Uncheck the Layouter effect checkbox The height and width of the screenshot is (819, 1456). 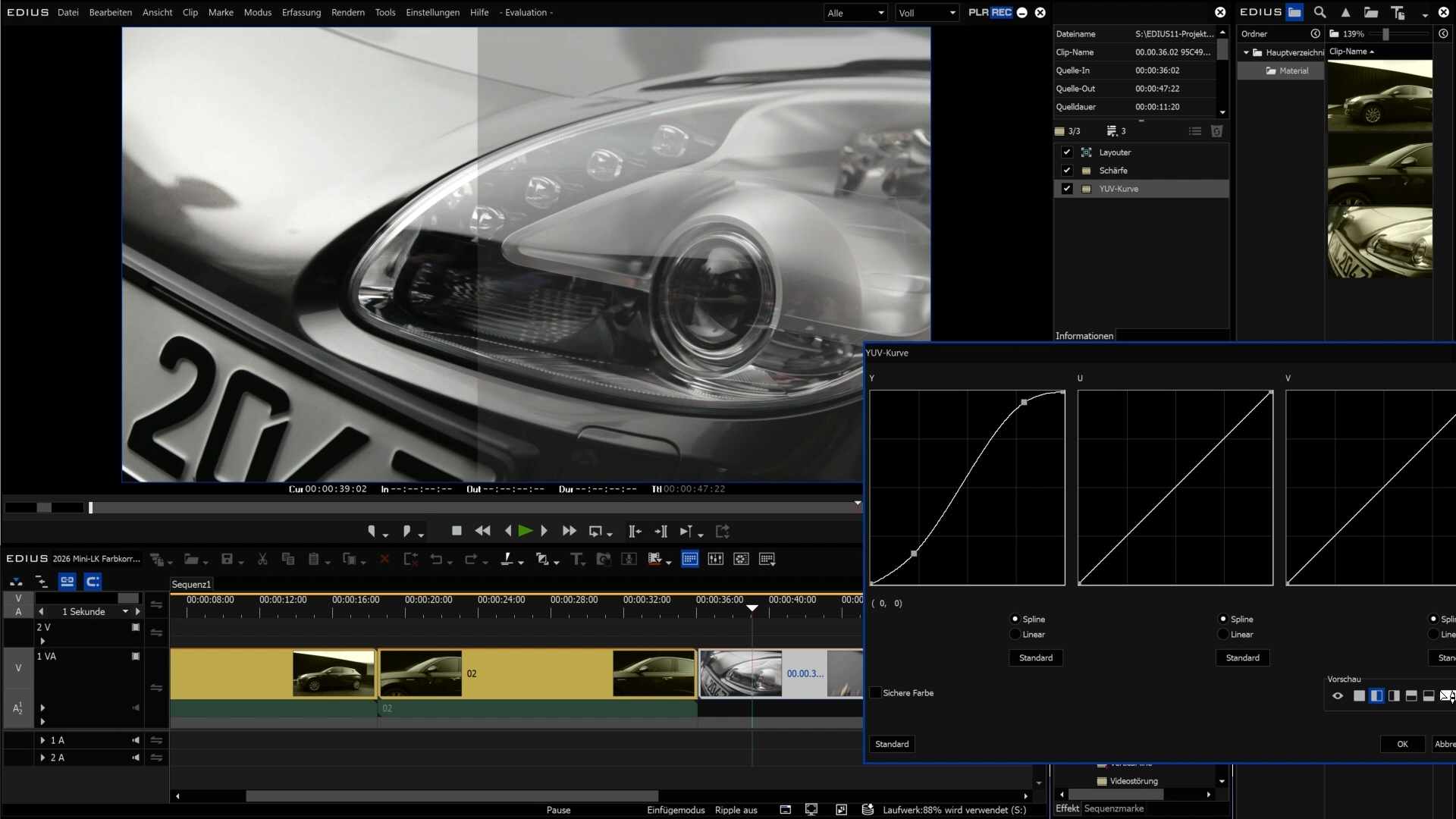tap(1067, 152)
